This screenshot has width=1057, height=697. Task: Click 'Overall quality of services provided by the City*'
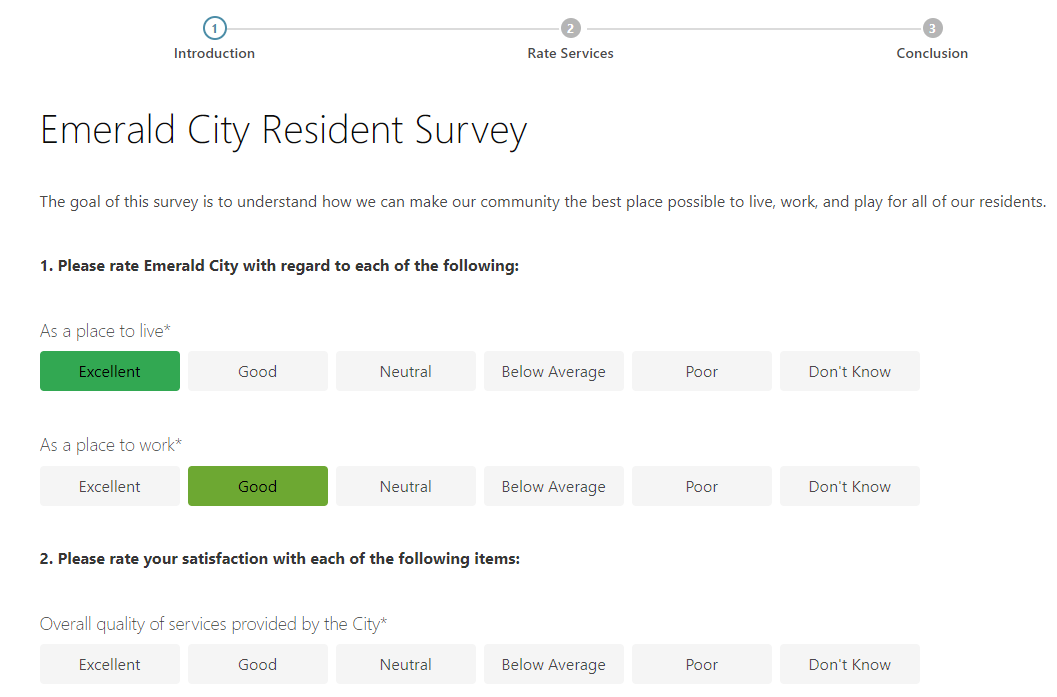(x=214, y=624)
